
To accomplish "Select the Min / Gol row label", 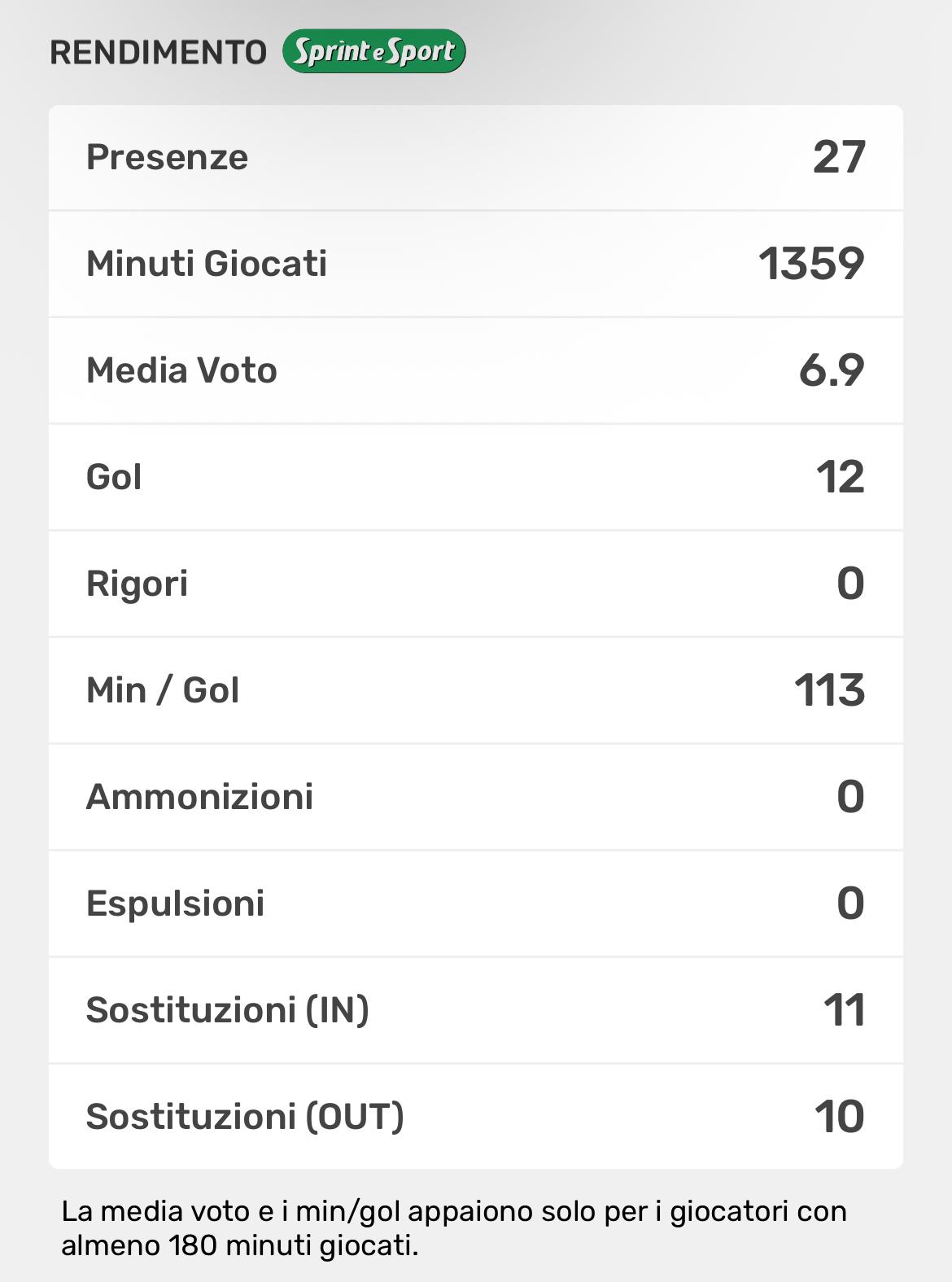I will click(163, 690).
